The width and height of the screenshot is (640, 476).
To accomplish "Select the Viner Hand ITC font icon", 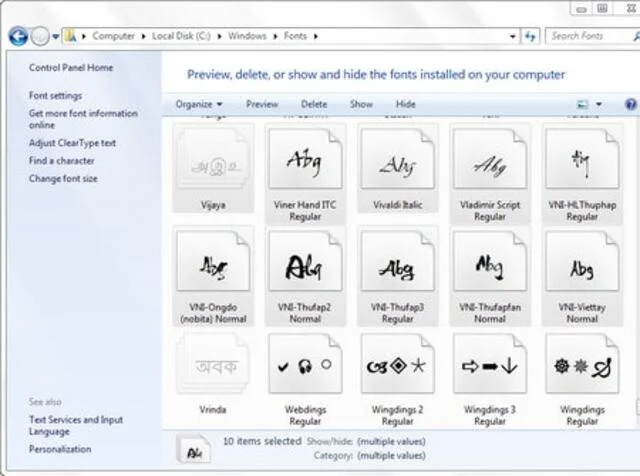I will [x=305, y=160].
